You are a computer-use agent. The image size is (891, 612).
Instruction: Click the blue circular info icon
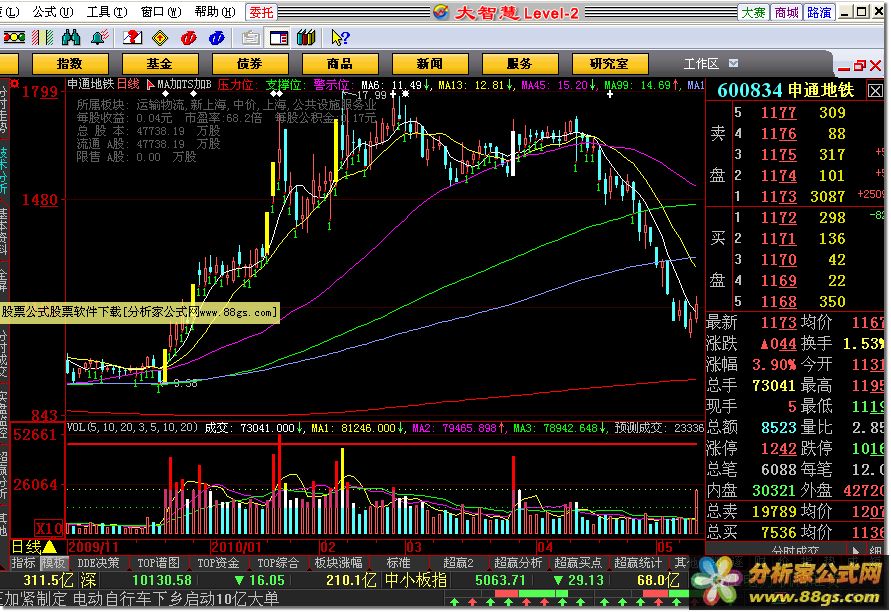click(216, 38)
